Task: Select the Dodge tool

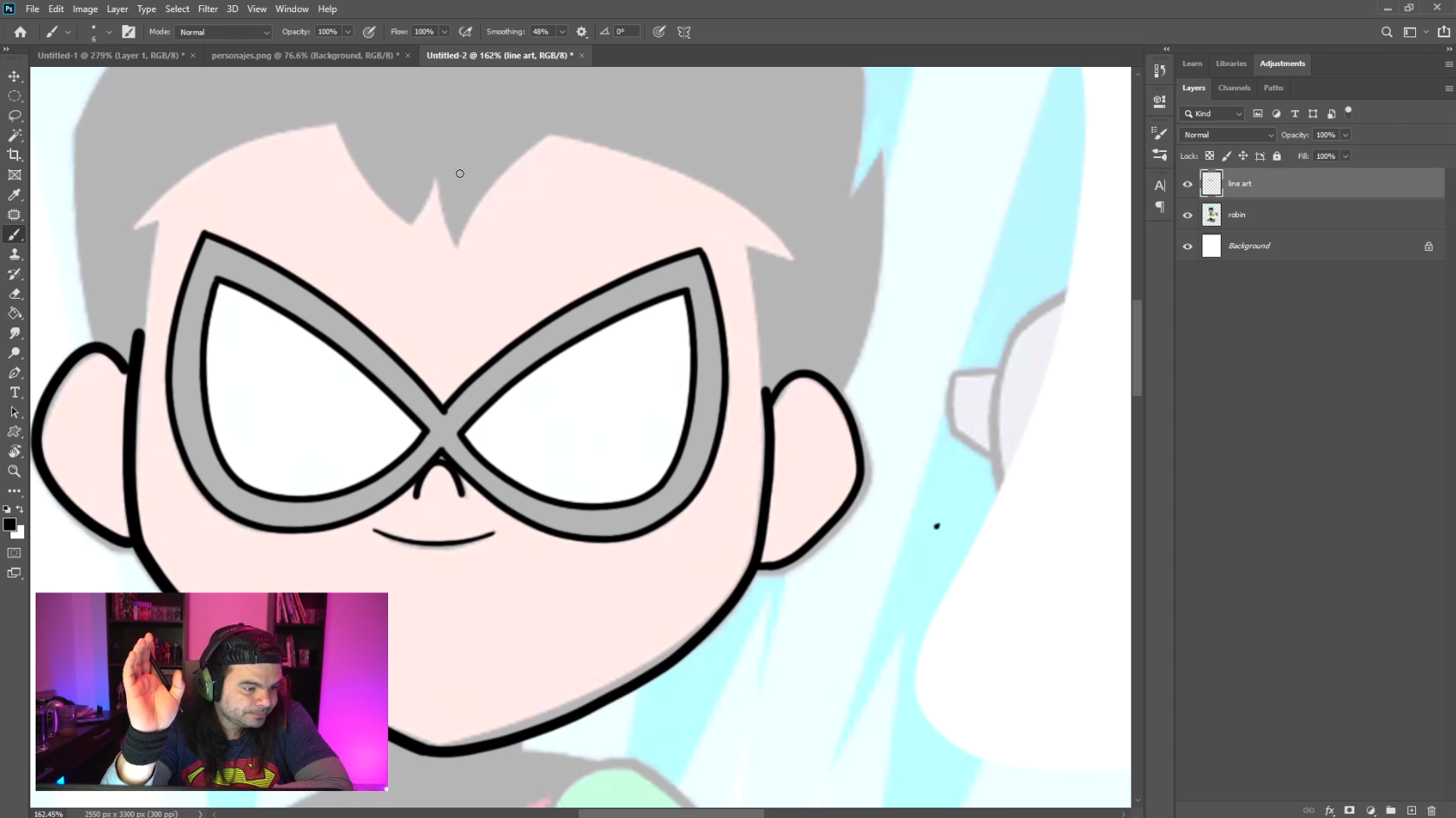Action: coord(15,353)
